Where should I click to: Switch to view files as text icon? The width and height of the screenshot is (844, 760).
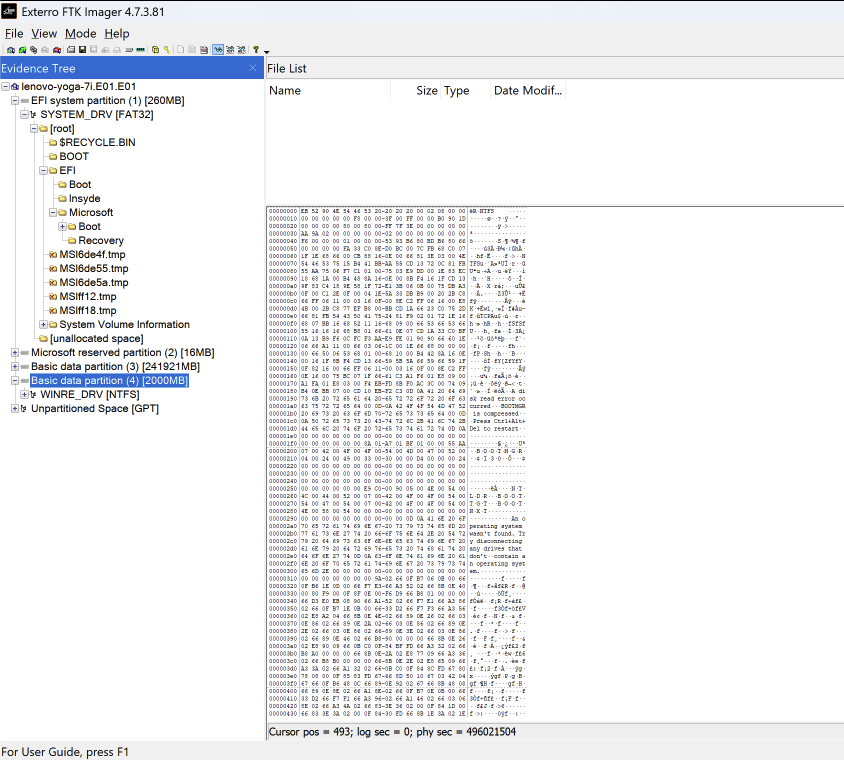tap(230, 50)
